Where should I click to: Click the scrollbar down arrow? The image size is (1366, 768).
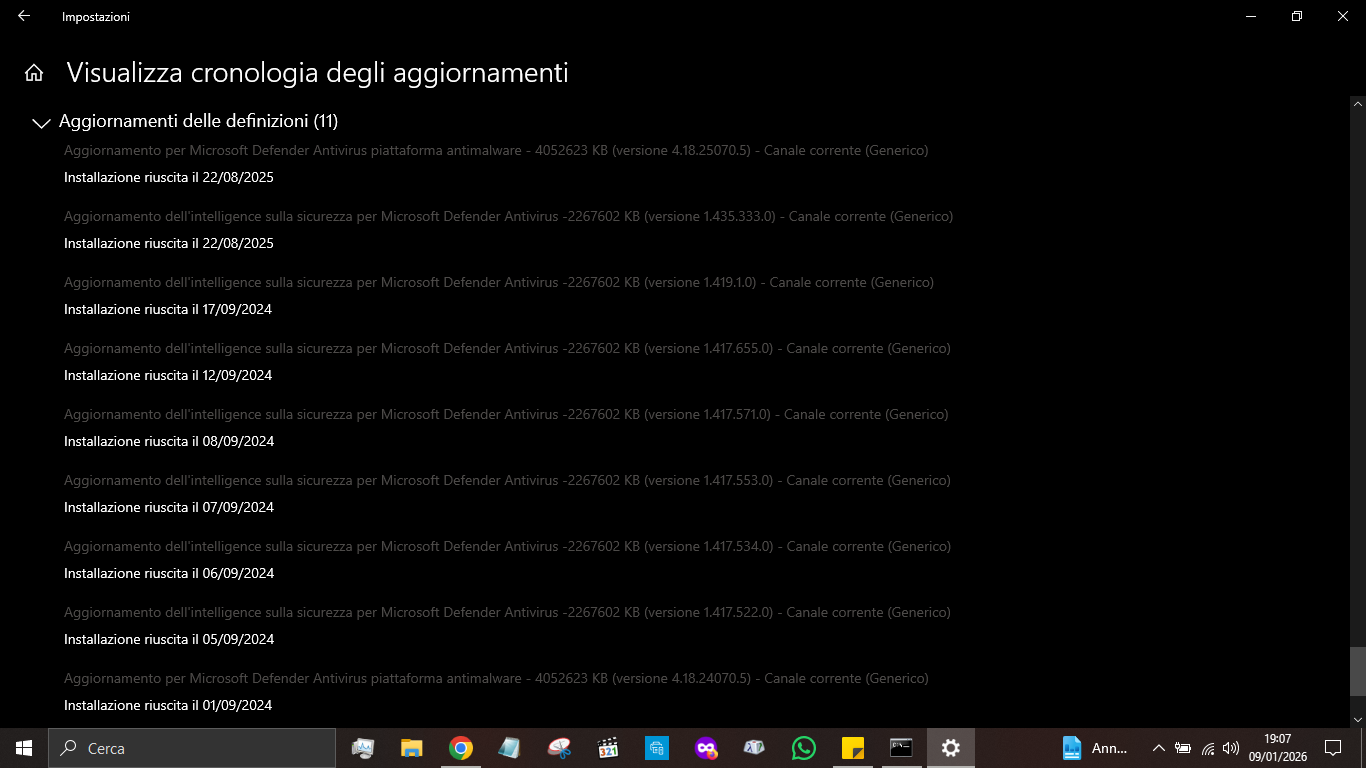[x=1357, y=719]
